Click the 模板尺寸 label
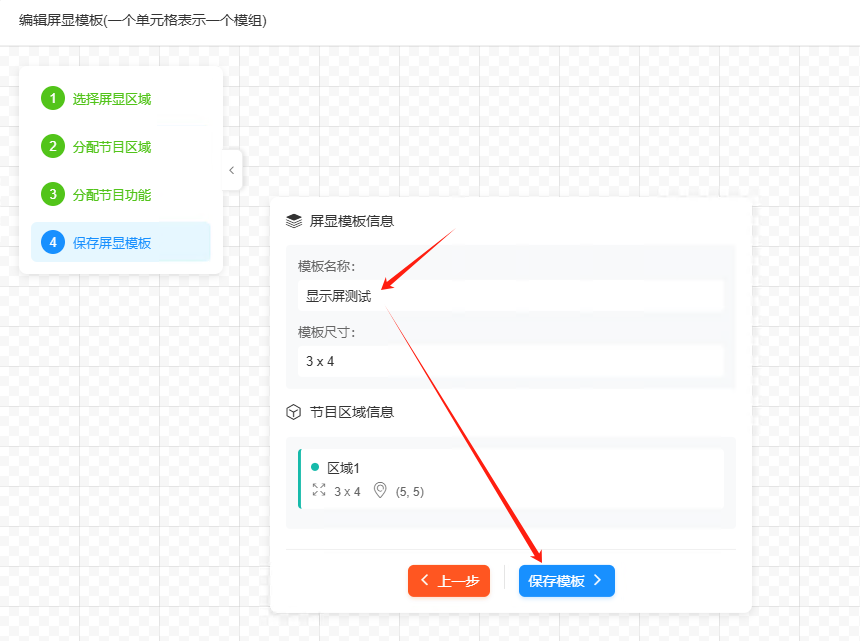 click(x=326, y=332)
